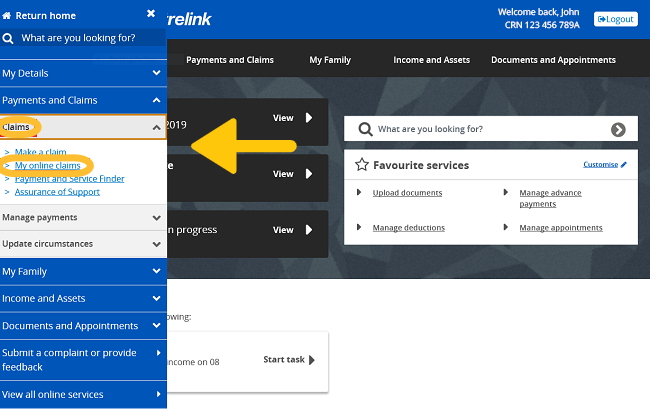Click the Logout button

pos(615,19)
